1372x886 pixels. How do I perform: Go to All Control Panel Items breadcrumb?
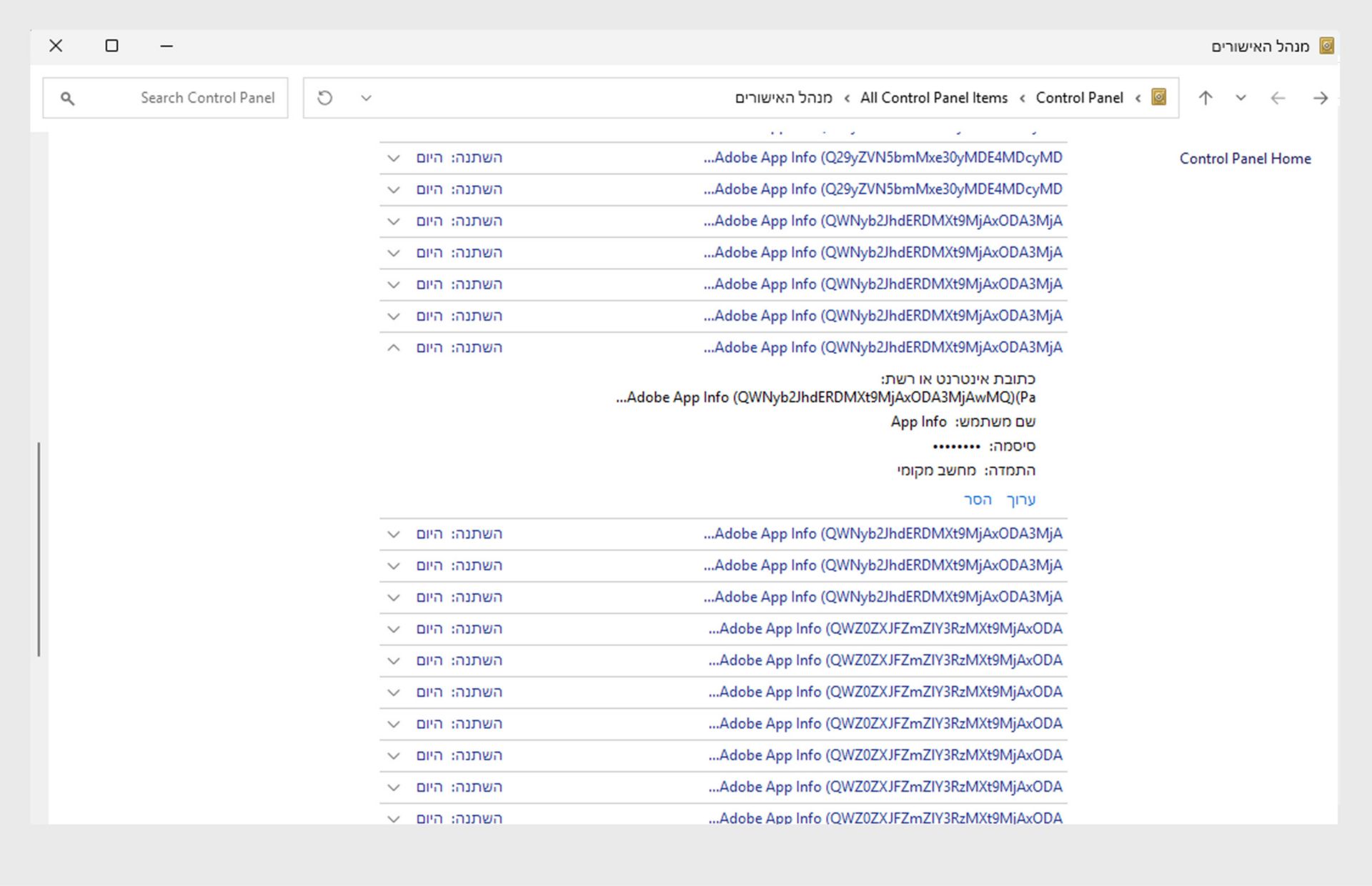pos(933,98)
